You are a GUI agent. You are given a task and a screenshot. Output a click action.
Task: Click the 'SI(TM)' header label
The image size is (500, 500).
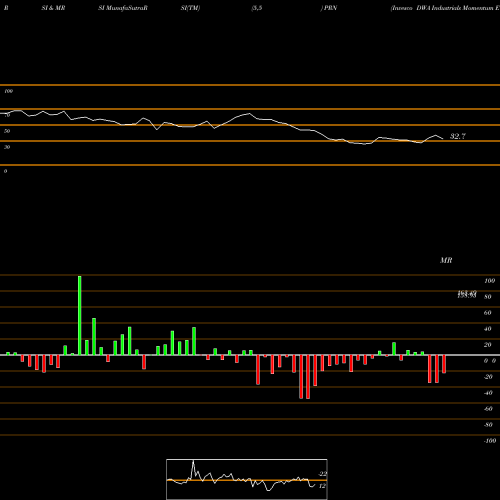tap(190, 8)
